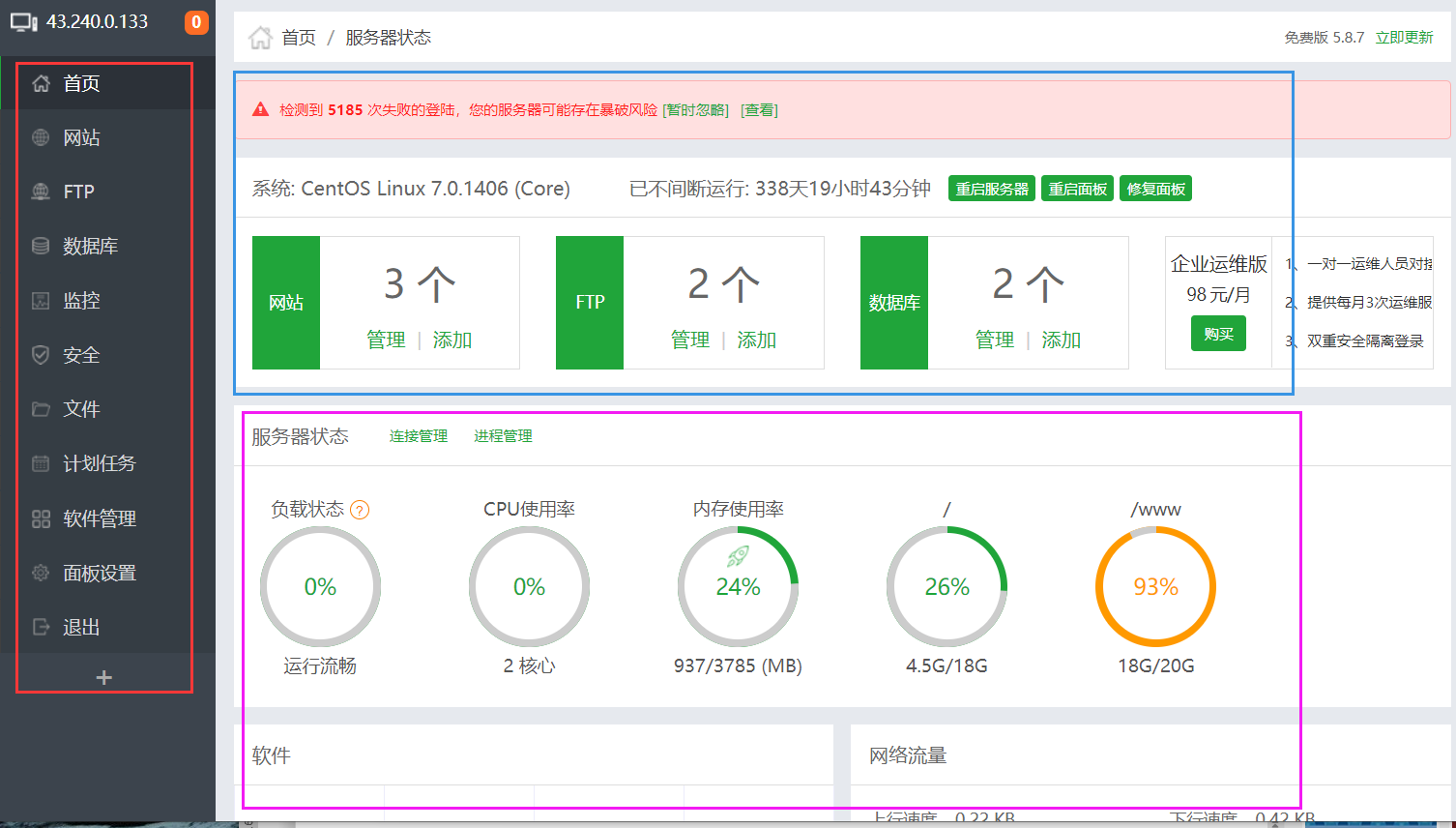Click the CentOS Linux 7.0.1406 system text
This screenshot has height=828, width=1456.
coord(435,189)
